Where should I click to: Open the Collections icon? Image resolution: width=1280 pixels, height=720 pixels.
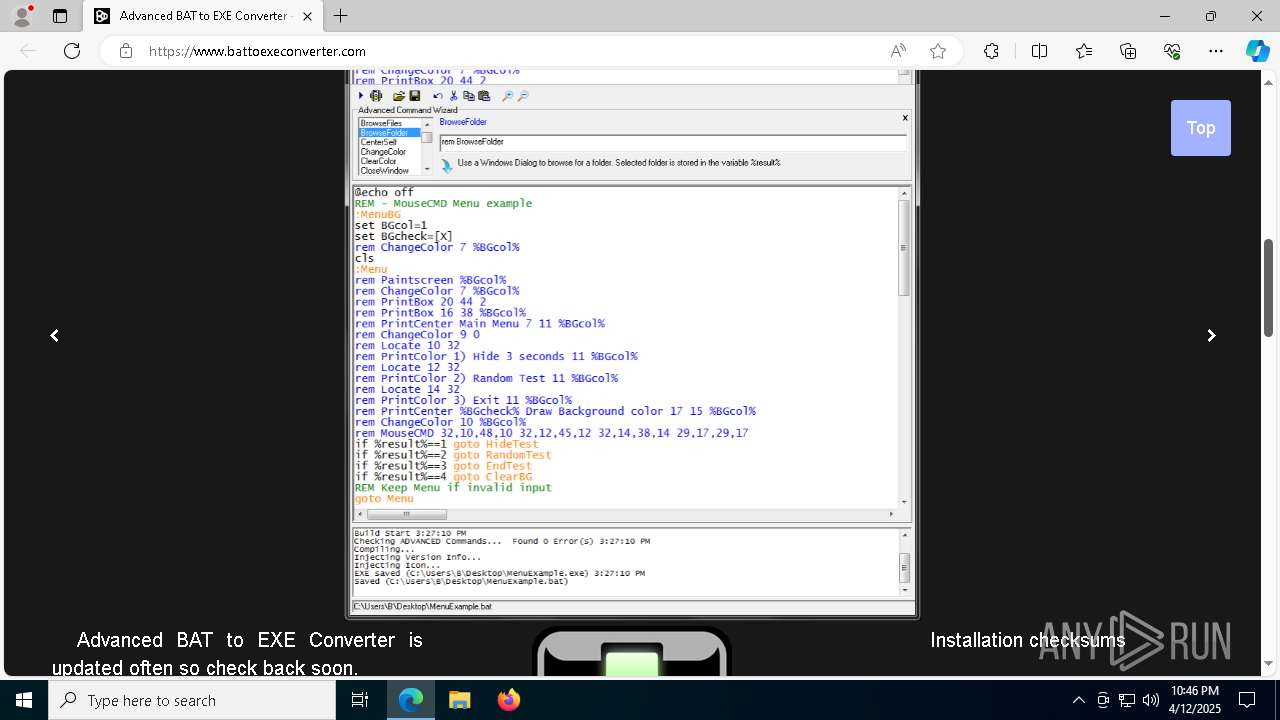(x=1128, y=51)
